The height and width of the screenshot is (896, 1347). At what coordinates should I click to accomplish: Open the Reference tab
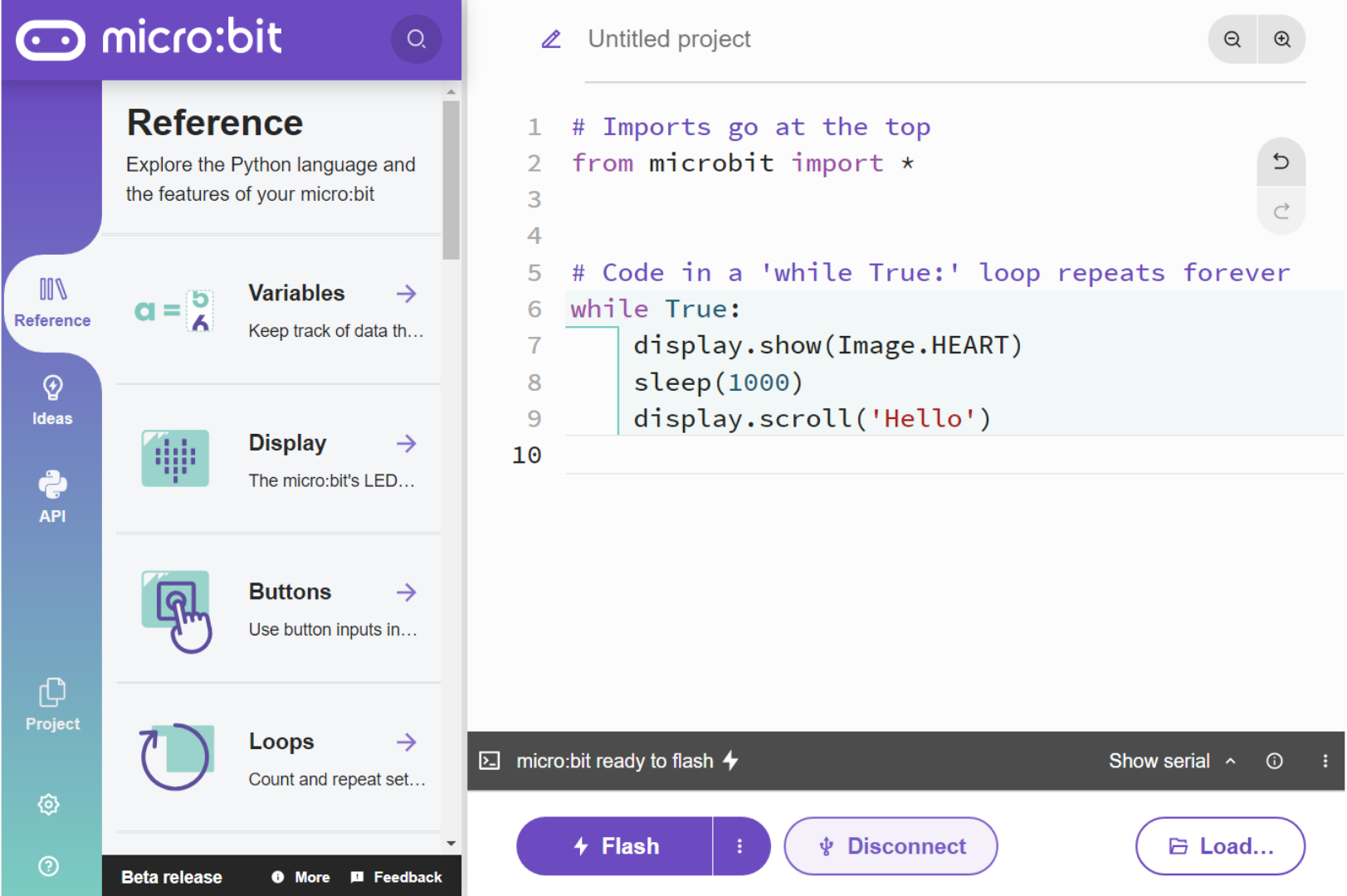point(52,304)
